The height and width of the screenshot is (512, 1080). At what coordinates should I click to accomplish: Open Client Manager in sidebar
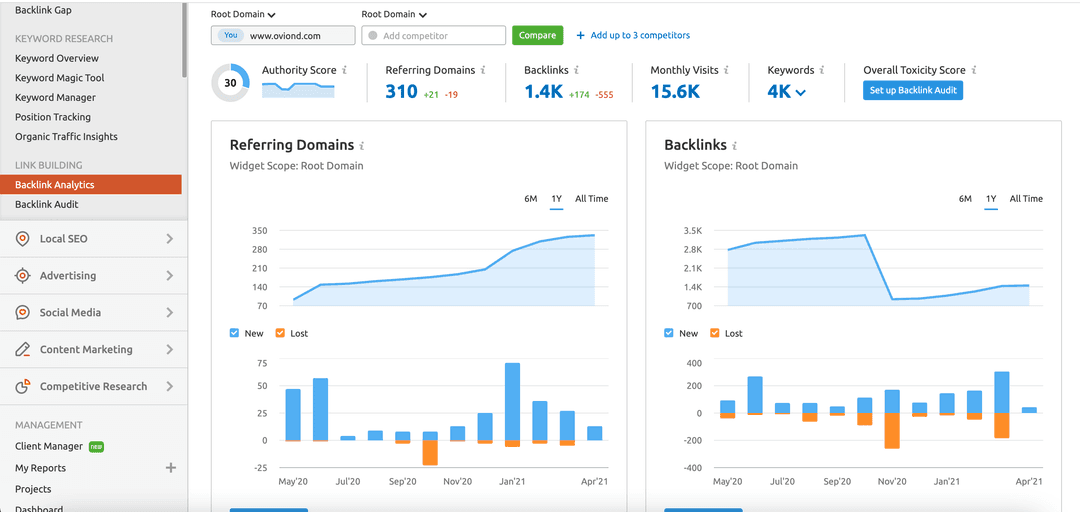pyautogui.click(x=49, y=447)
